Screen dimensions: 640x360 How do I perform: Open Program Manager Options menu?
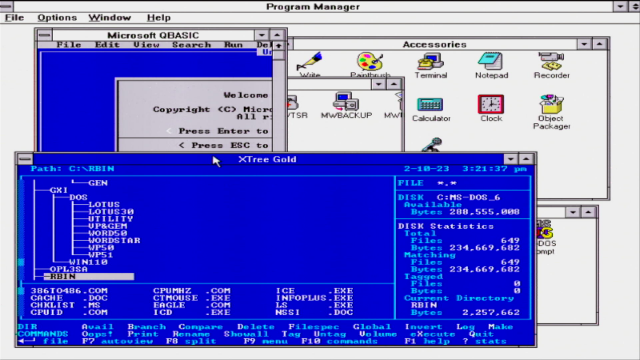[x=57, y=18]
